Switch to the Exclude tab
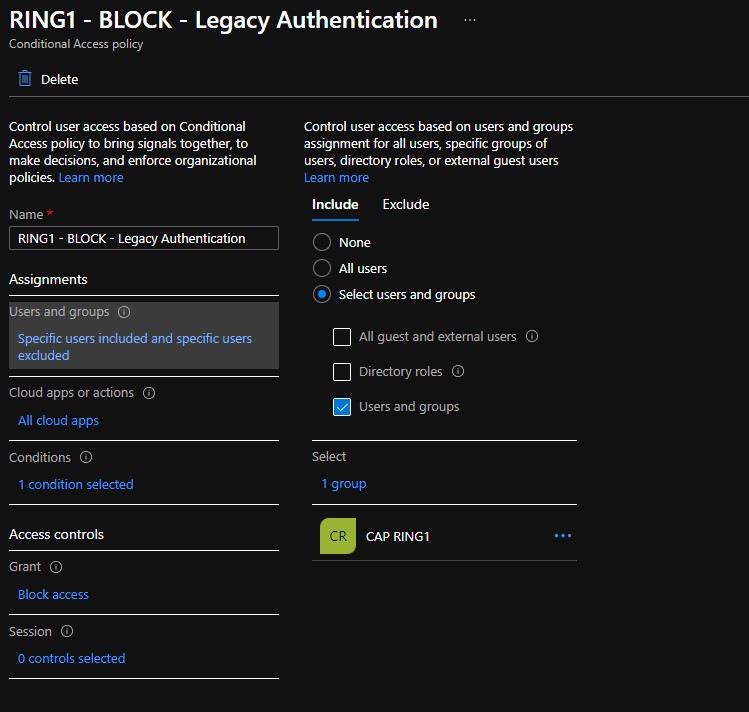This screenshot has height=712, width=749. pyautogui.click(x=405, y=204)
